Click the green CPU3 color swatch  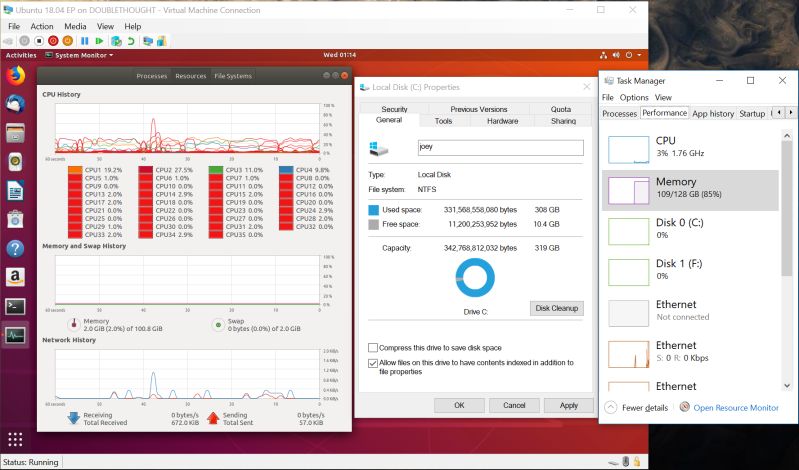point(216,170)
